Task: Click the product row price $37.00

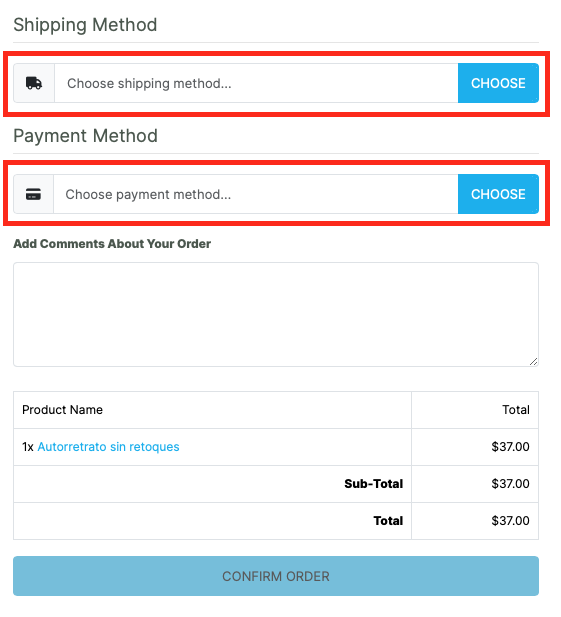Action: [510, 447]
